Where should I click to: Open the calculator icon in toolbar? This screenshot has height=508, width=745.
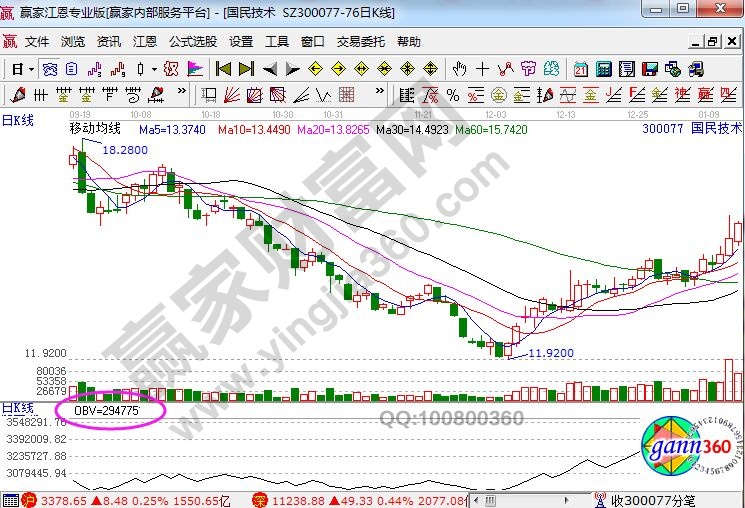tap(604, 69)
